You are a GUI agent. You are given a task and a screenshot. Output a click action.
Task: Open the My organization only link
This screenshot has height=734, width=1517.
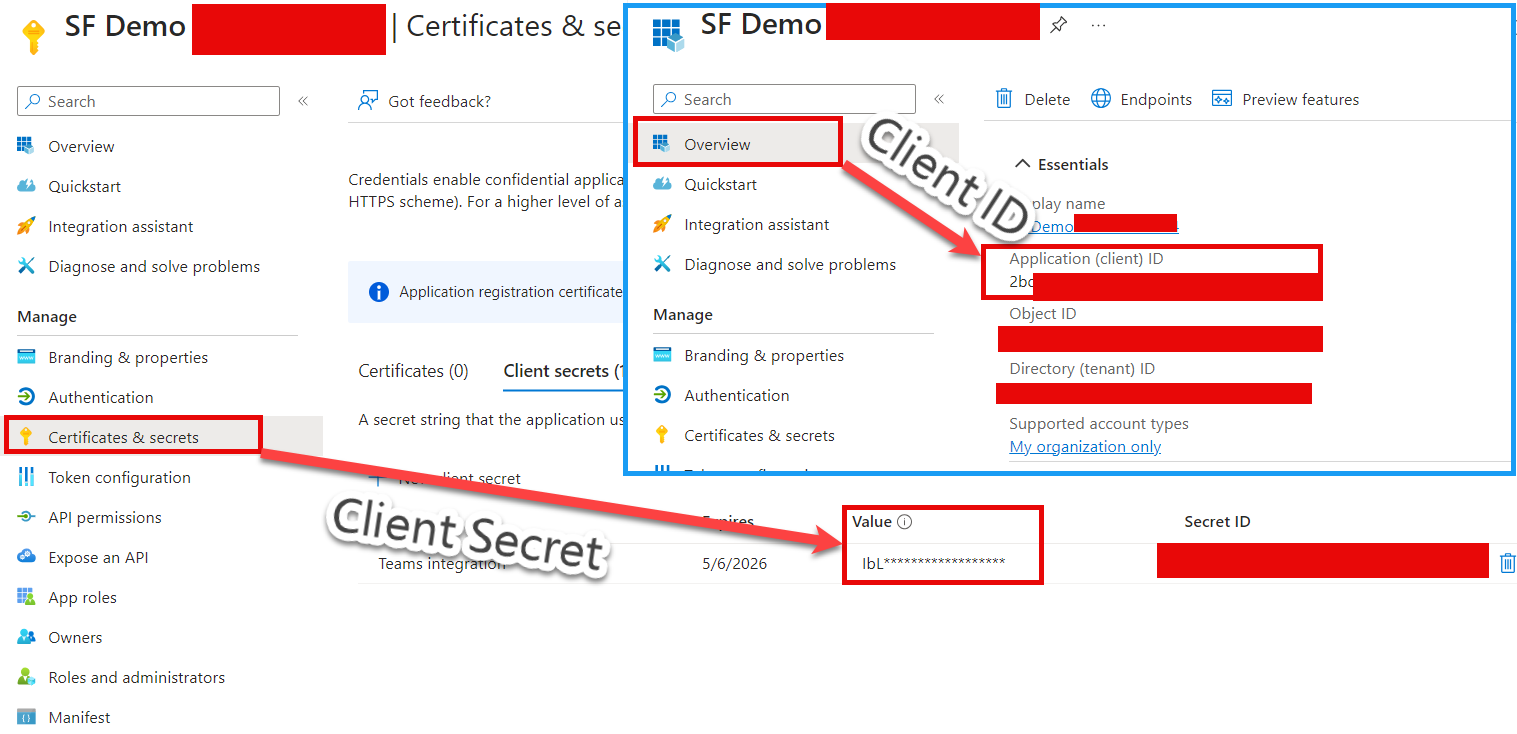click(x=1085, y=447)
